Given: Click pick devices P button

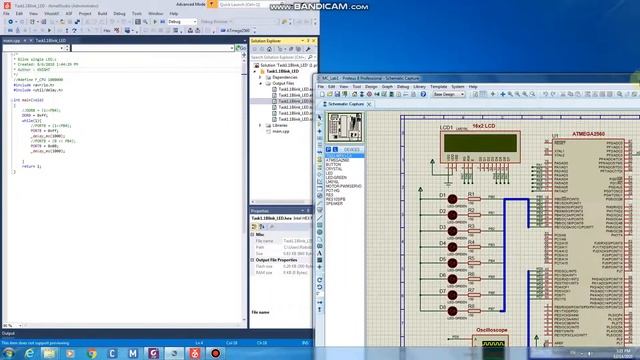Looking at the screenshot, I should 328,150.
